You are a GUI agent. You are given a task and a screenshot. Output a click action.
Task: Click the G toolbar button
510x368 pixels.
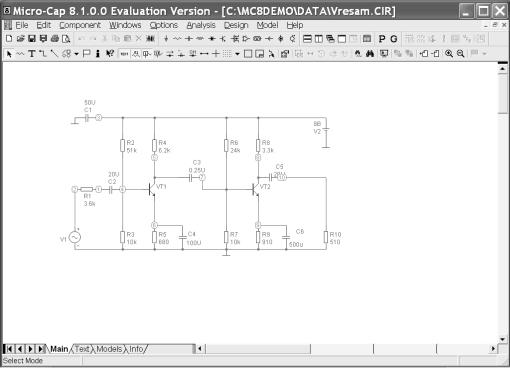(394, 39)
